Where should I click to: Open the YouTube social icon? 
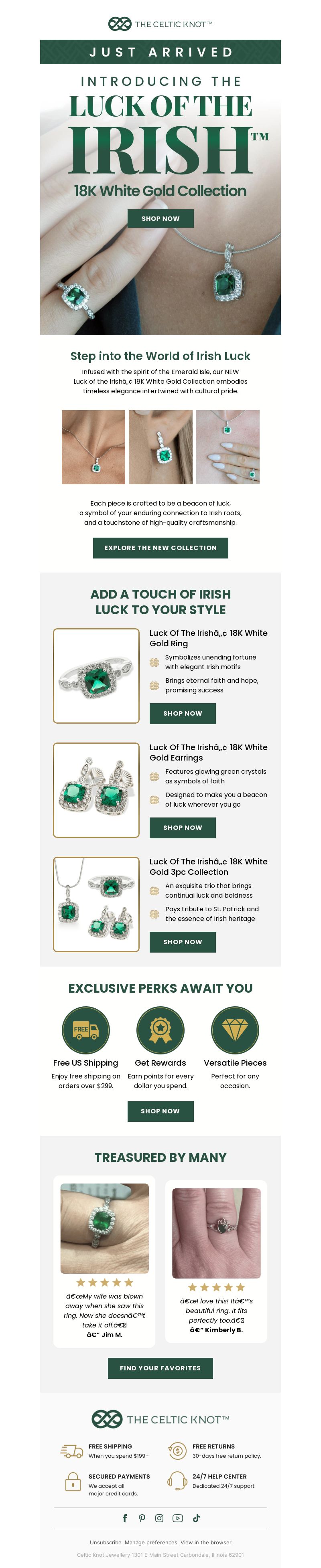click(178, 1518)
